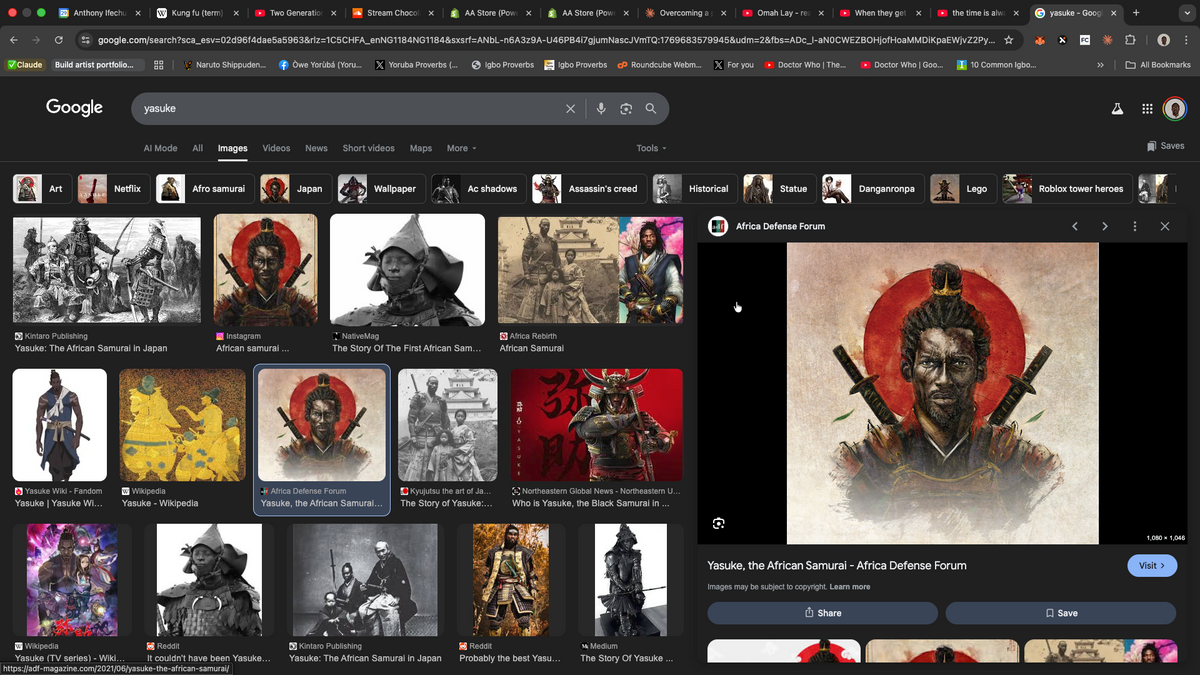Filter images by Statue chip
Screen dimensions: 1200x675
[x=778, y=188]
